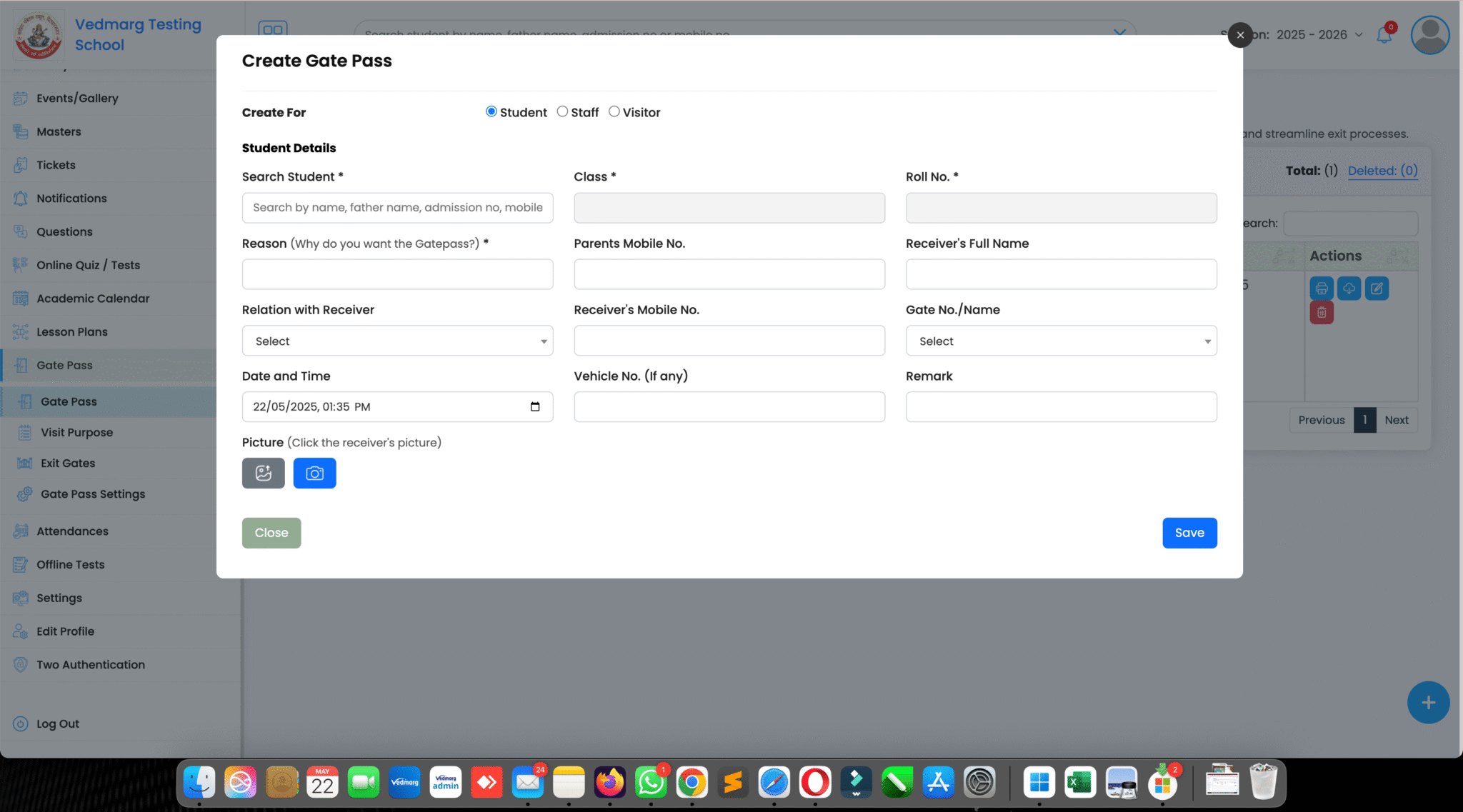Open Exit Gates sidebar item
Screen dimensions: 1463x812
68,463
